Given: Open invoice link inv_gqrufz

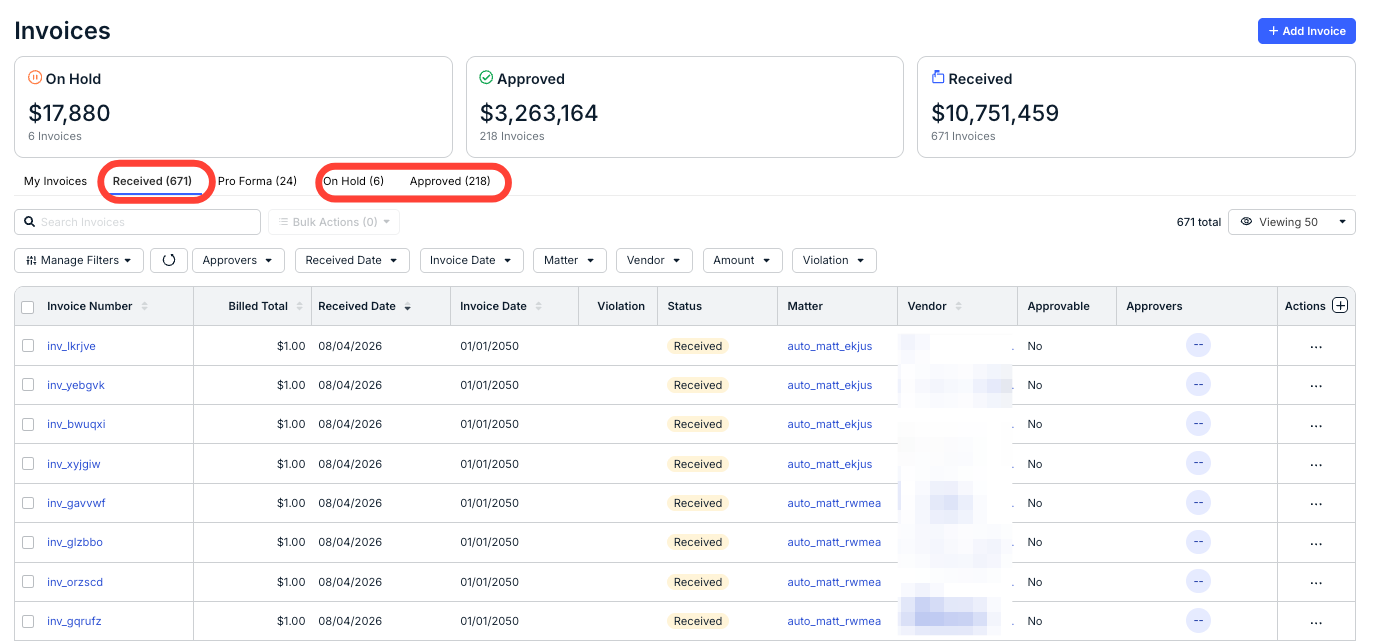Looking at the screenshot, I should (74, 621).
